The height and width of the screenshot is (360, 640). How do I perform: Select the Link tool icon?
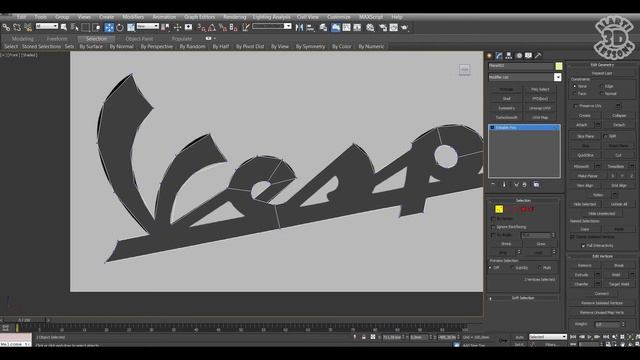[x=6, y=27]
